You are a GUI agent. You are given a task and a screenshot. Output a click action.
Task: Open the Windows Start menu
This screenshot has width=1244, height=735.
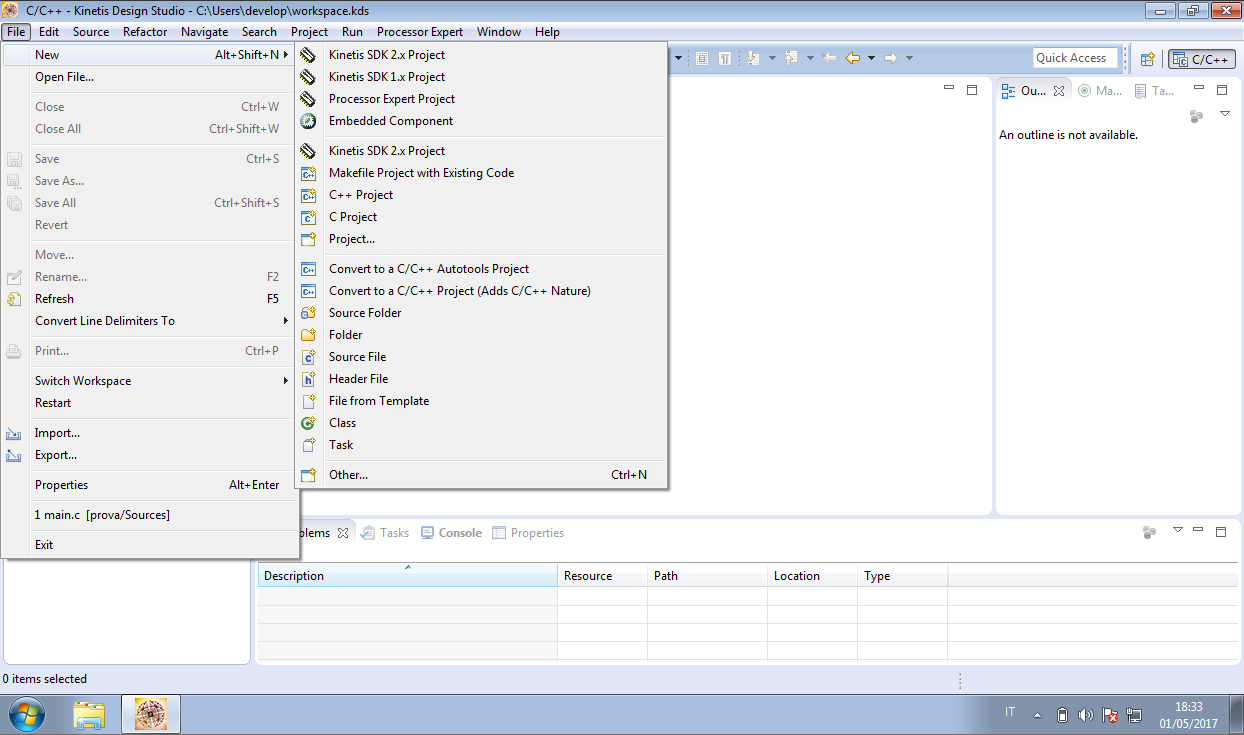click(27, 714)
